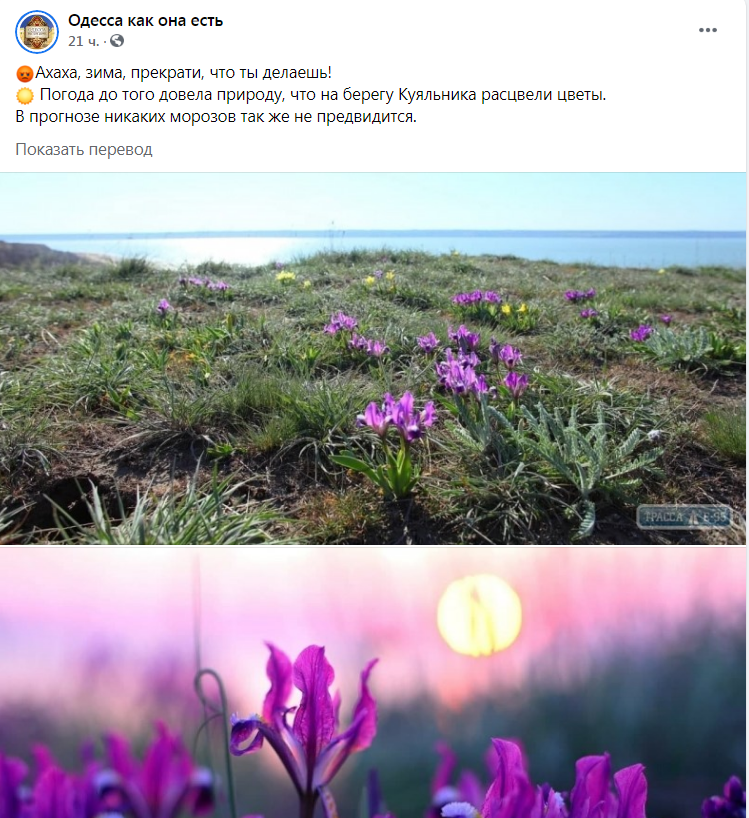Click the Трасса Е-95 watermark on photo
The width and height of the screenshot is (749, 818).
pos(684,516)
